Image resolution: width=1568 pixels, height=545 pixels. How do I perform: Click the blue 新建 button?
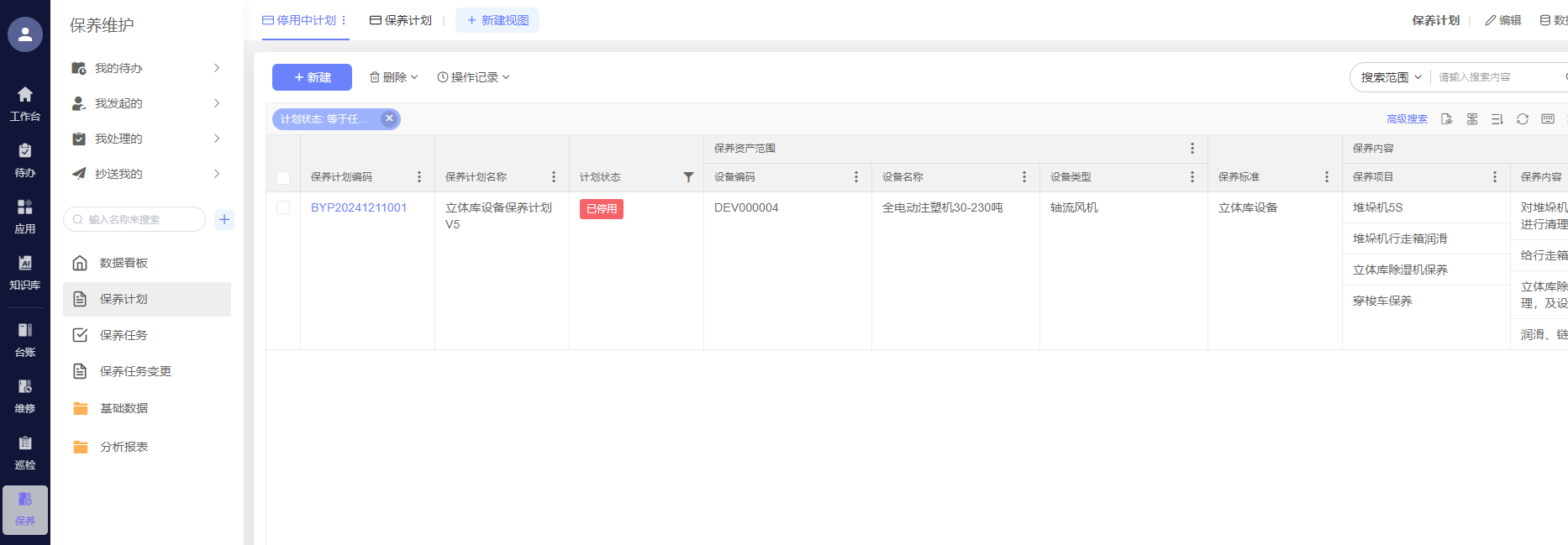point(312,77)
